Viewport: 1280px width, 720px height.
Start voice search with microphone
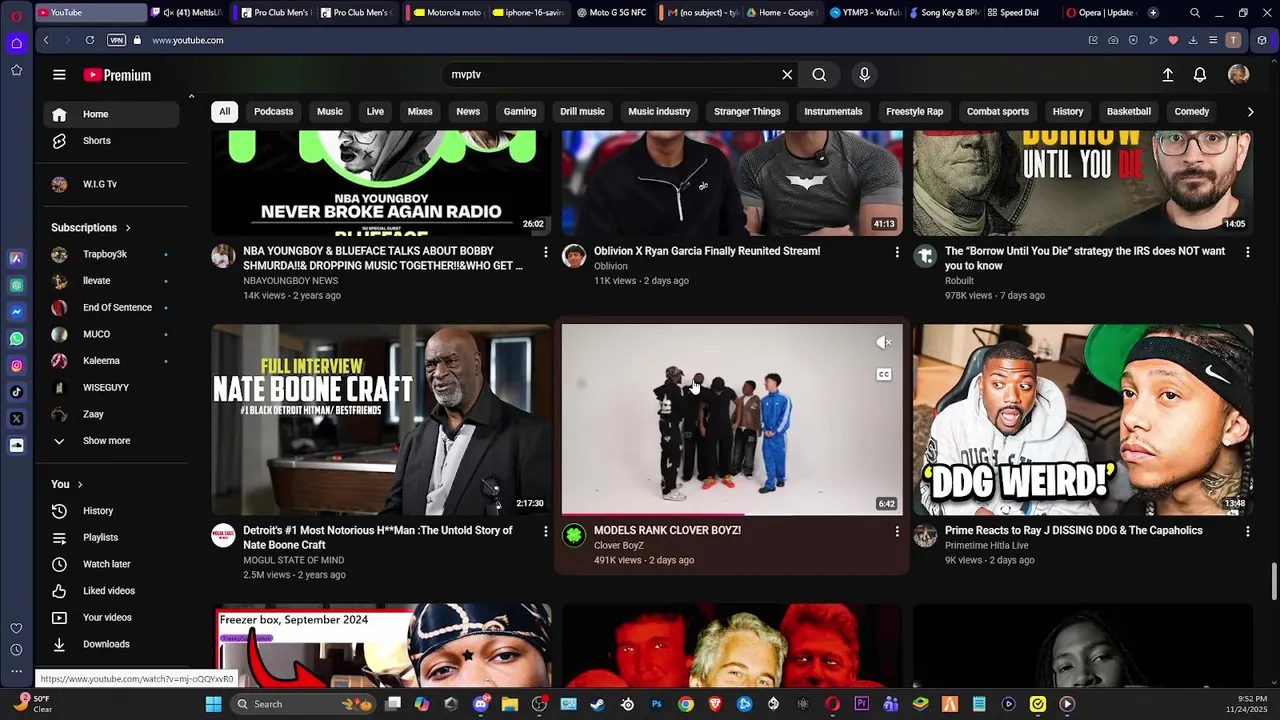click(x=865, y=75)
